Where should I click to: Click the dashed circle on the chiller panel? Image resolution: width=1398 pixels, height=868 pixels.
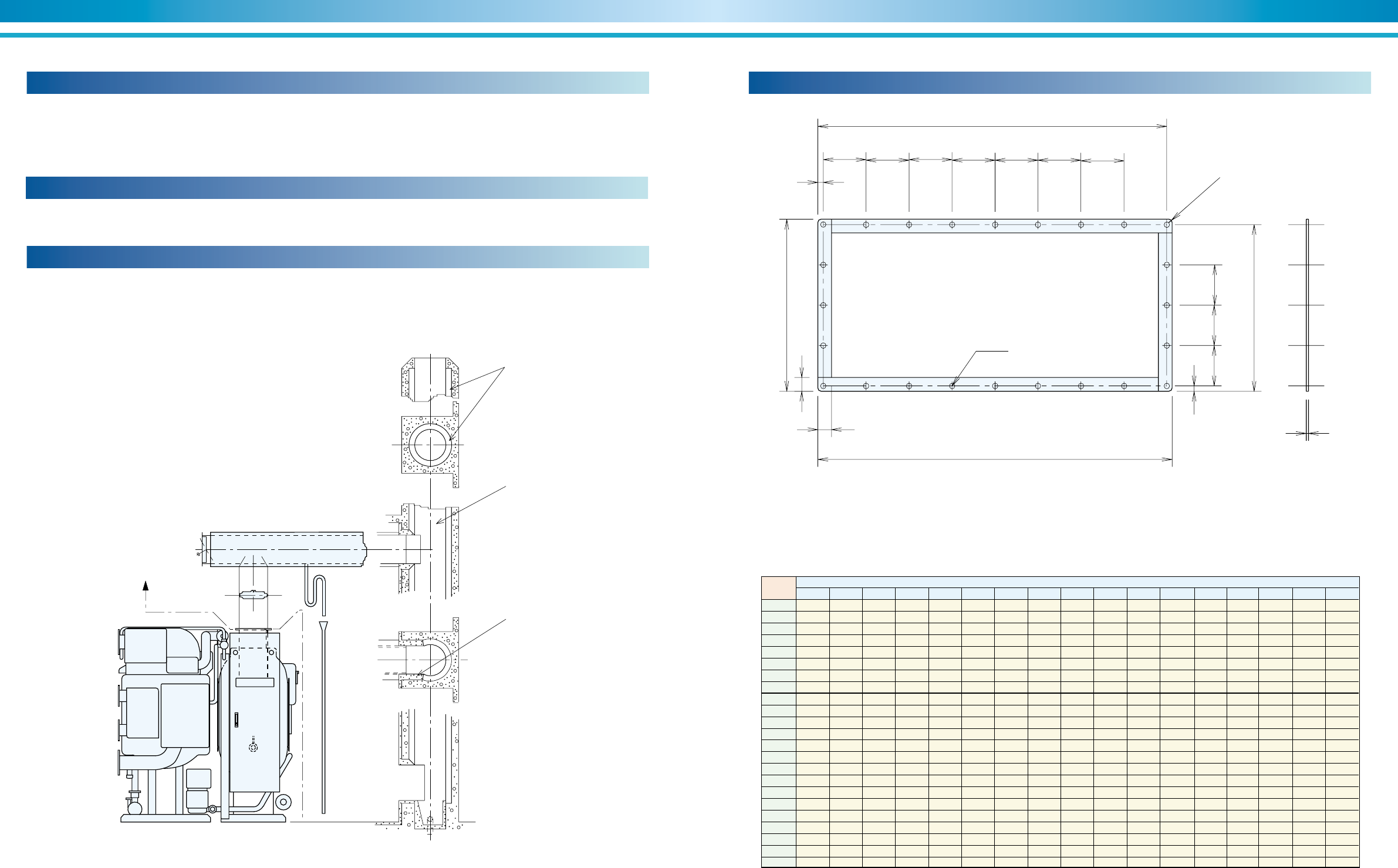tap(253, 748)
